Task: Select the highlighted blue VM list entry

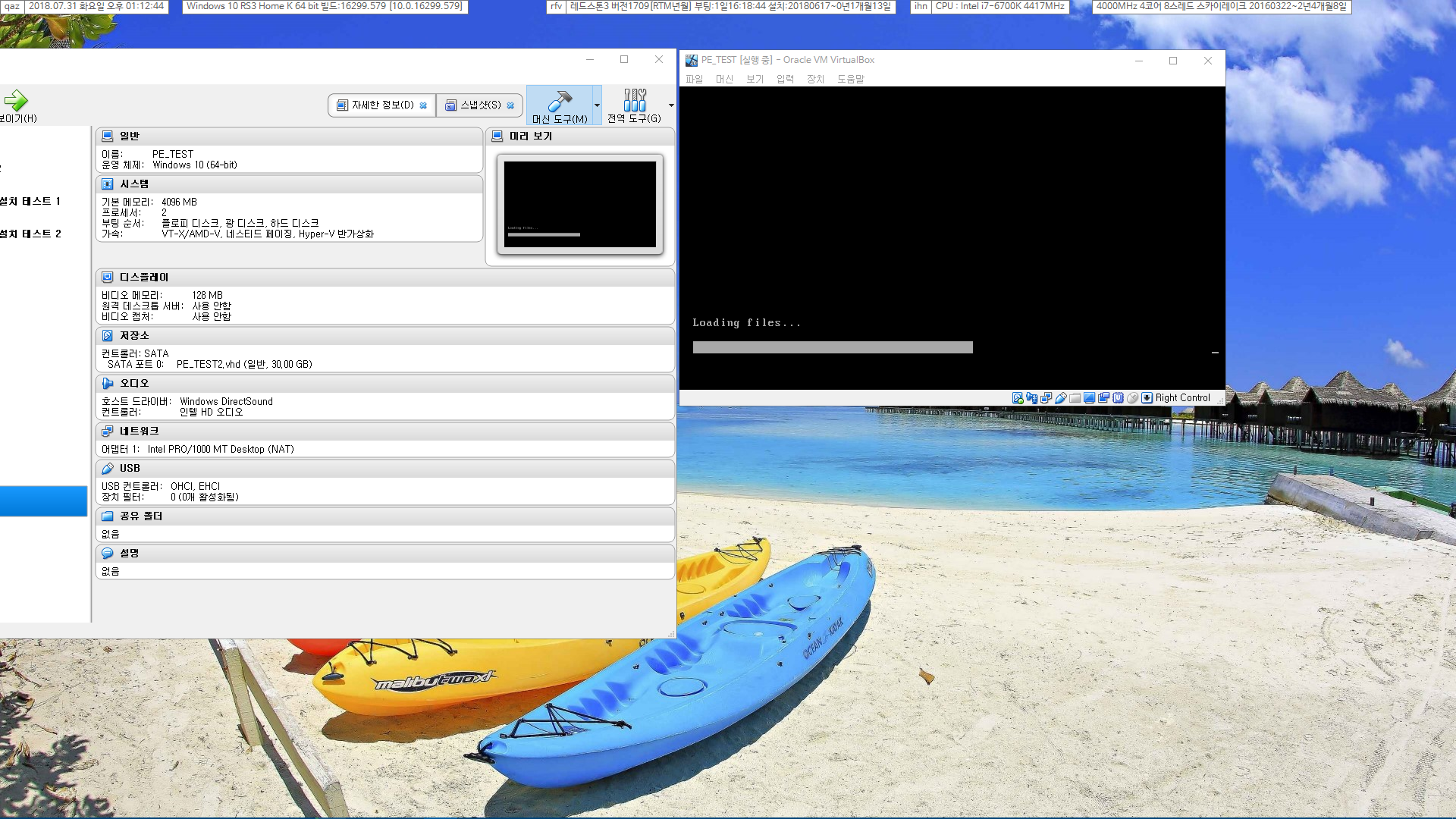Action: (x=43, y=501)
